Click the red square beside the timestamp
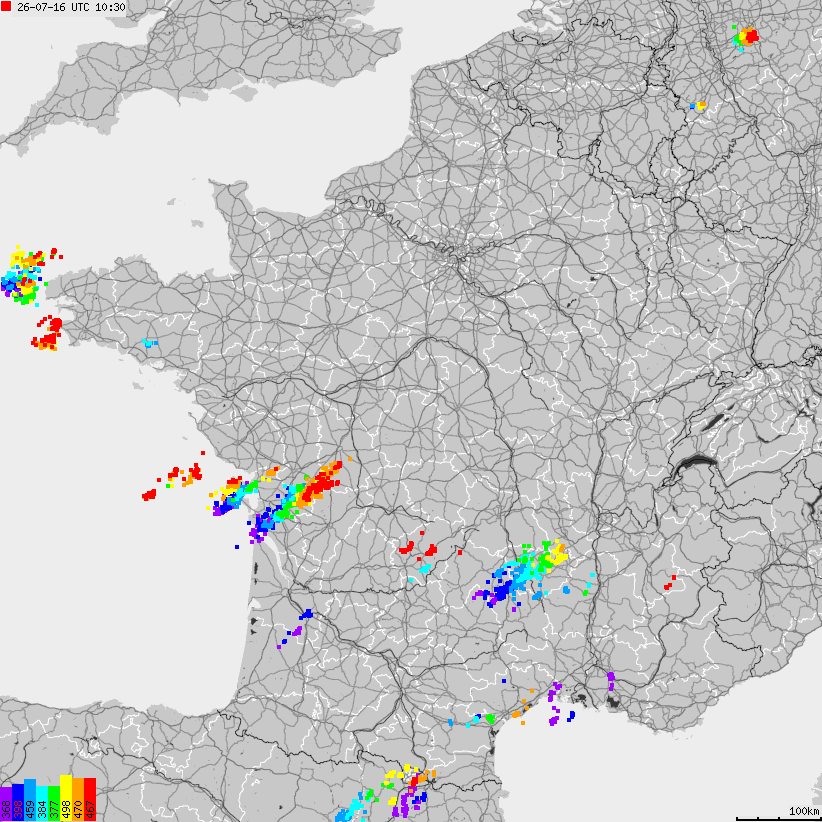Screen dimensions: 822x822 6,7
